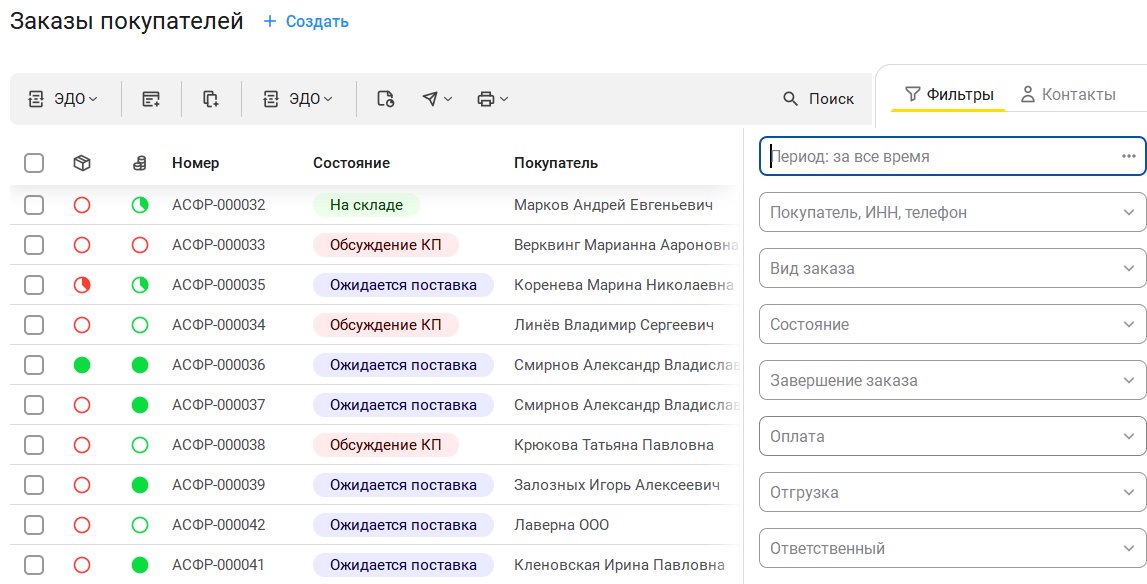Open order number АСФР-000042
1147x584 pixels.
click(219, 525)
